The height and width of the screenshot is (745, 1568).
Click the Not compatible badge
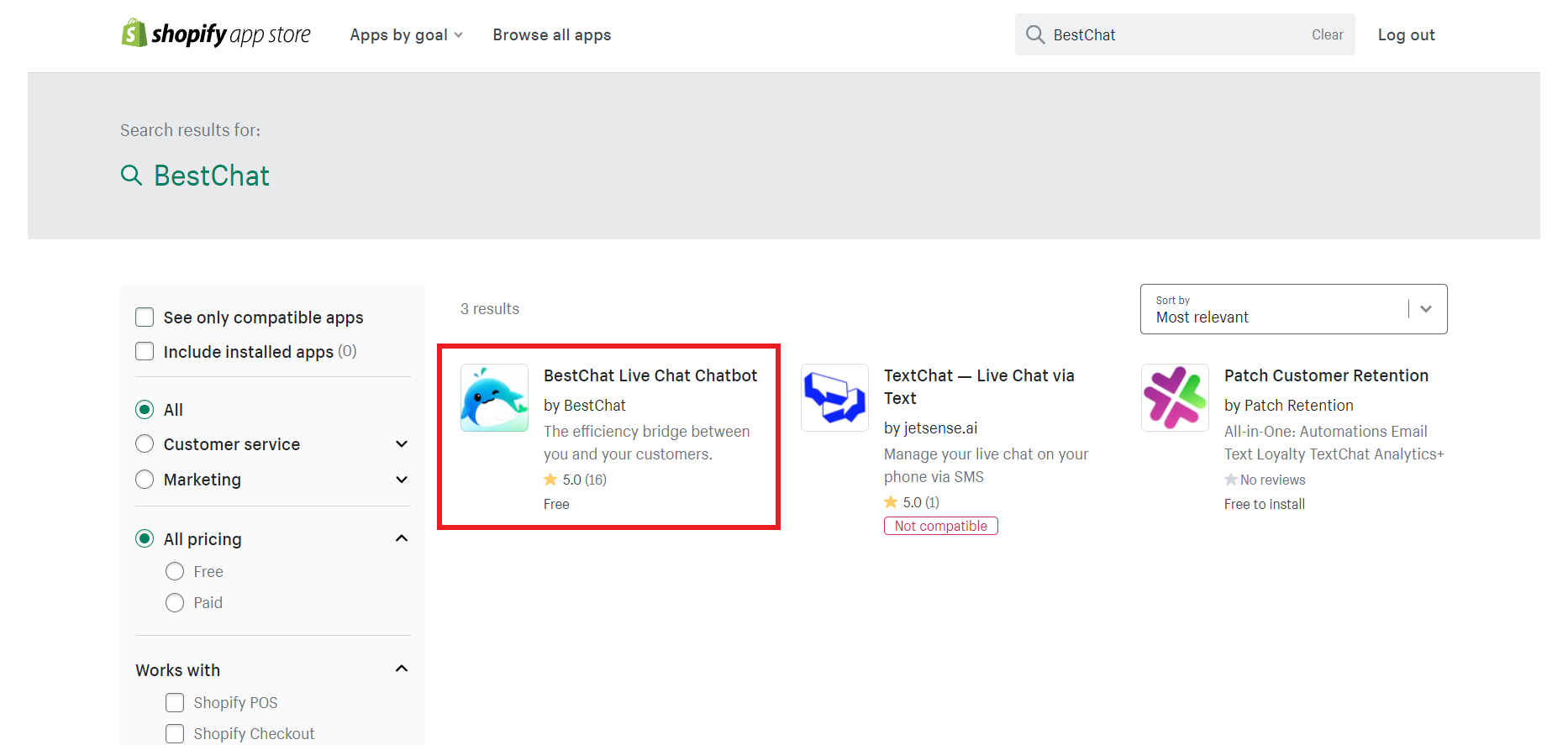pyautogui.click(x=940, y=526)
